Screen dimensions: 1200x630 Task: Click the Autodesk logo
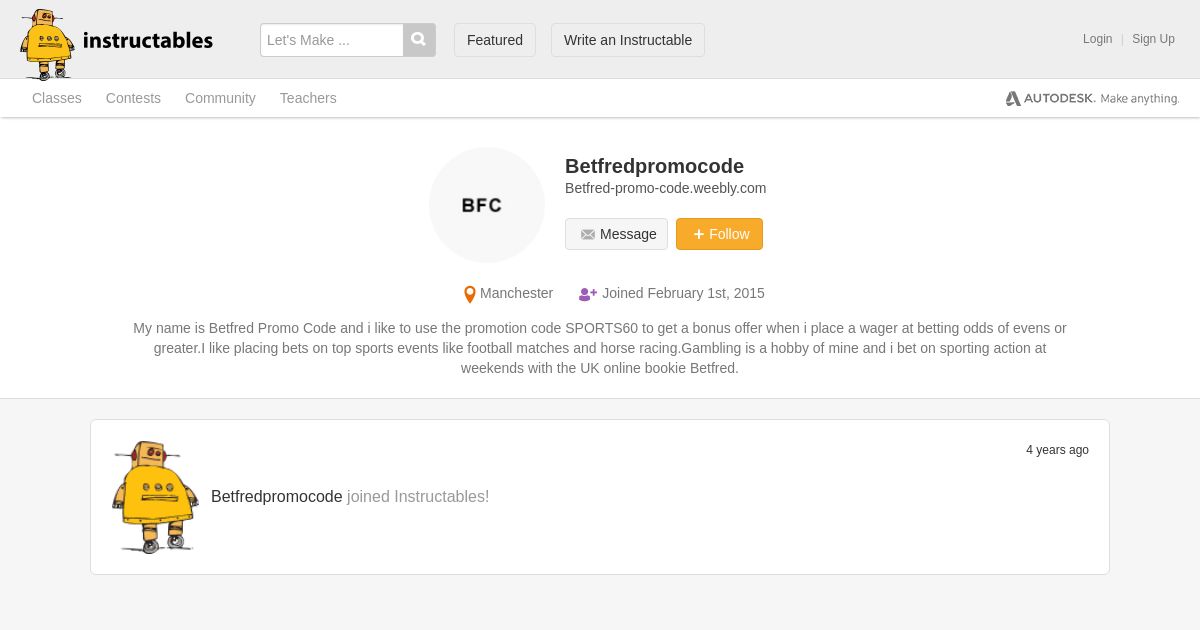1092,98
